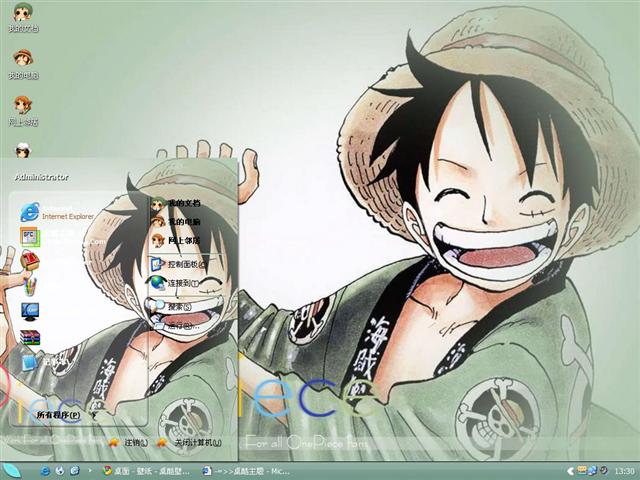Switch to 桌酷主题 taskbar window
Image resolution: width=640 pixels, height=480 pixels.
pos(247,471)
